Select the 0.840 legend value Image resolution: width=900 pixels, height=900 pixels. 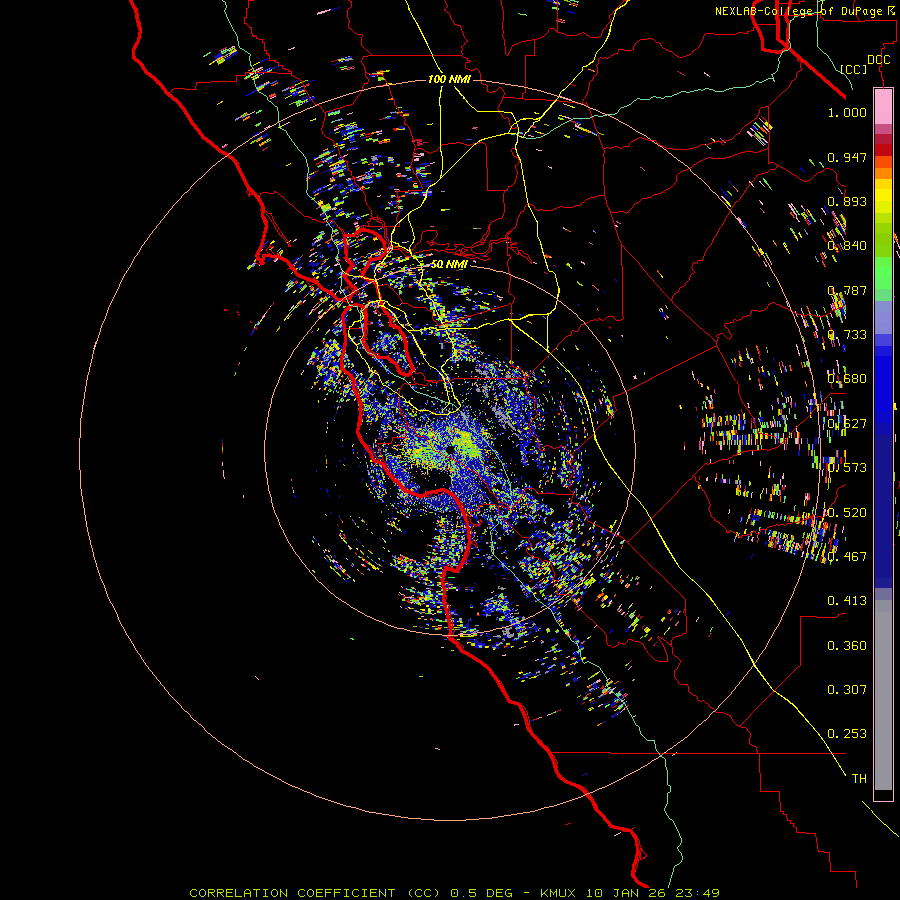point(847,246)
